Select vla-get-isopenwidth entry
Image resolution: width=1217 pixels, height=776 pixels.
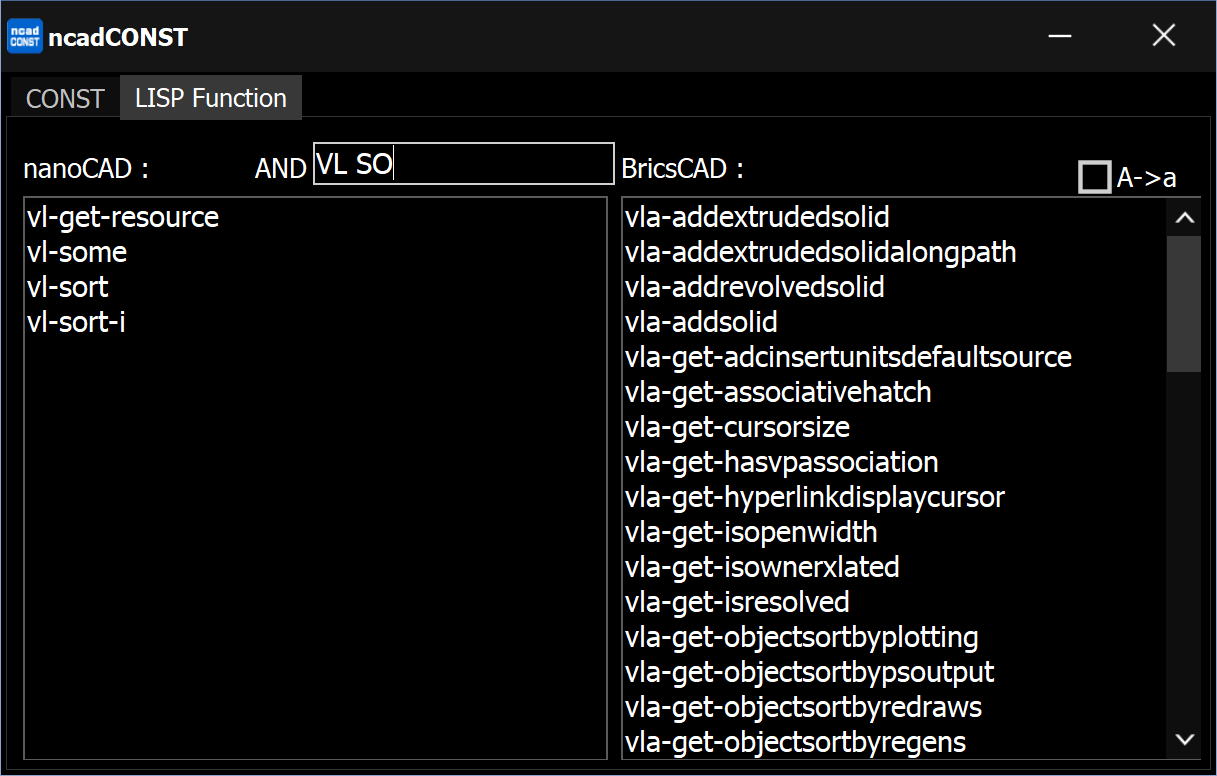click(895, 532)
